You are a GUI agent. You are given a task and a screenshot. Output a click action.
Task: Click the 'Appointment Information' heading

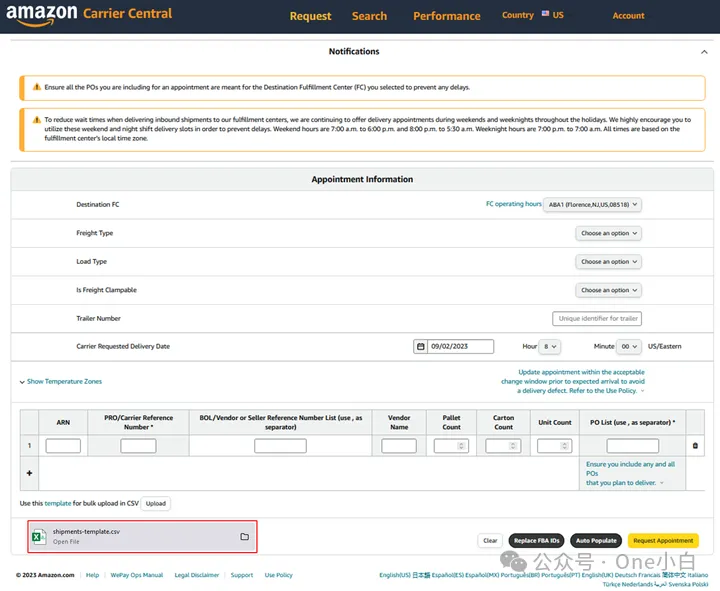click(x=362, y=180)
